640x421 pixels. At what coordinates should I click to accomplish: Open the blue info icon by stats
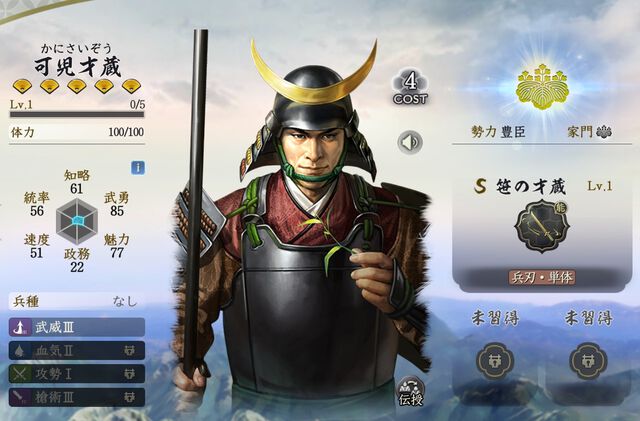point(138,167)
